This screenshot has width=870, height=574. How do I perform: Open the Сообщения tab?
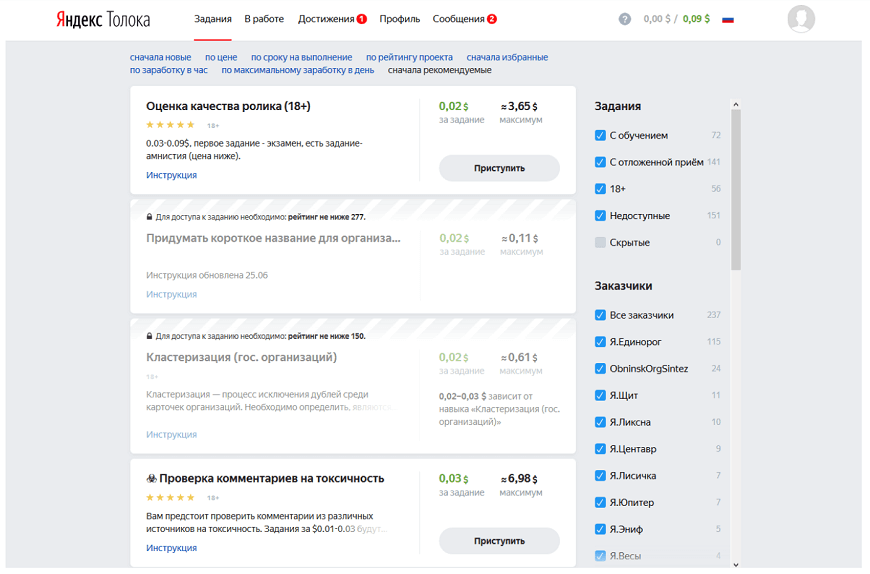click(458, 19)
